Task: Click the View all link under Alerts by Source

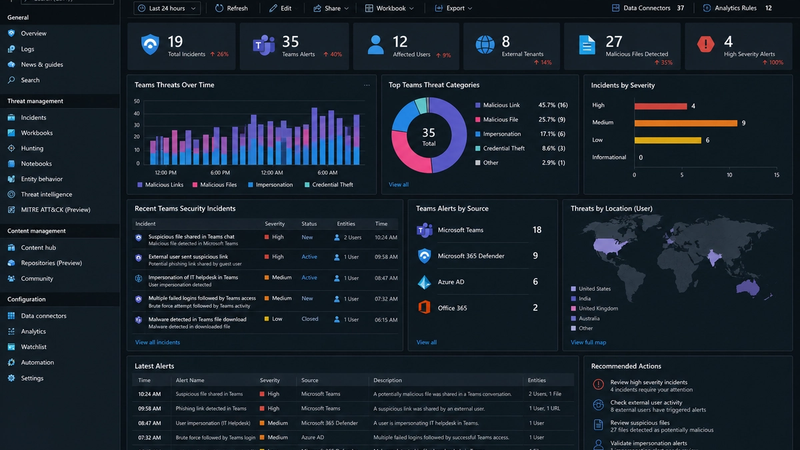Action: point(427,342)
